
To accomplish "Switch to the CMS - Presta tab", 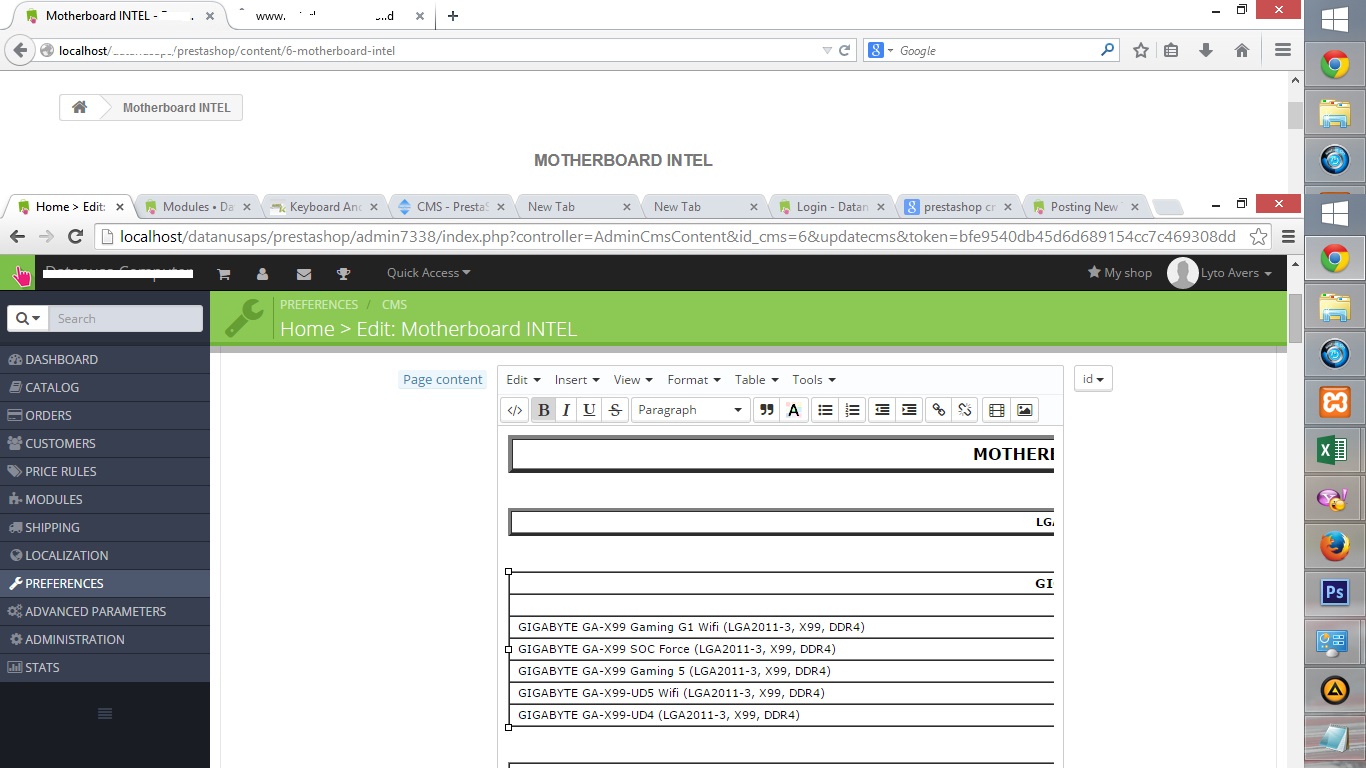I will click(452, 207).
